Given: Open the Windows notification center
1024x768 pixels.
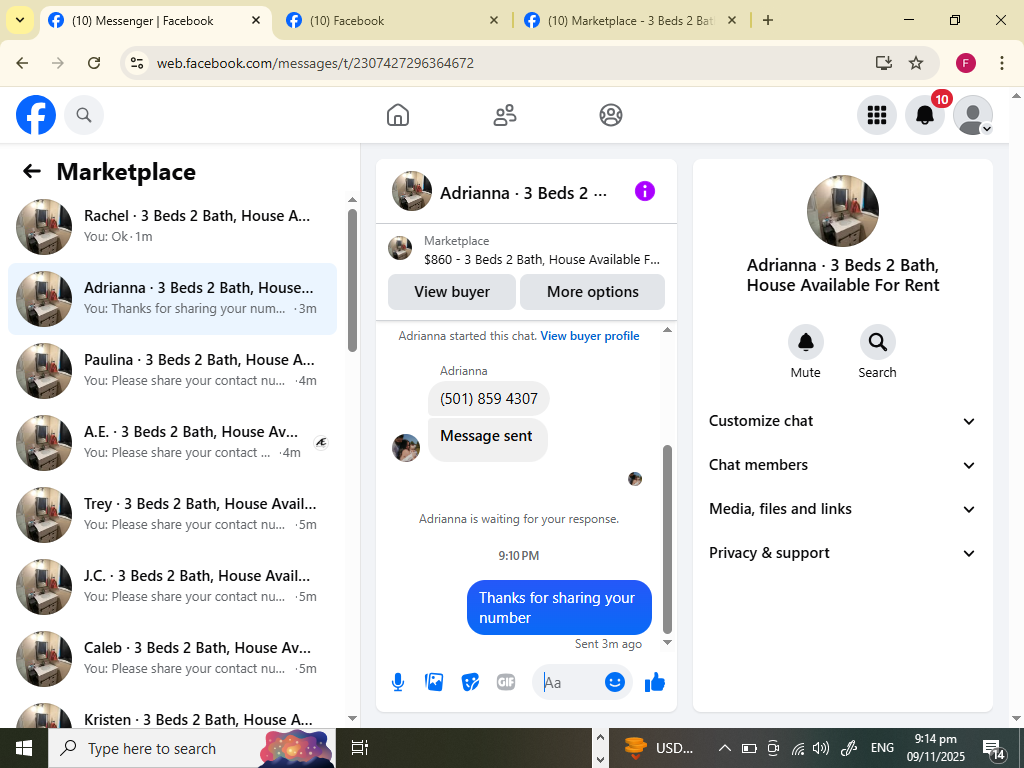Looking at the screenshot, I should pos(994,748).
